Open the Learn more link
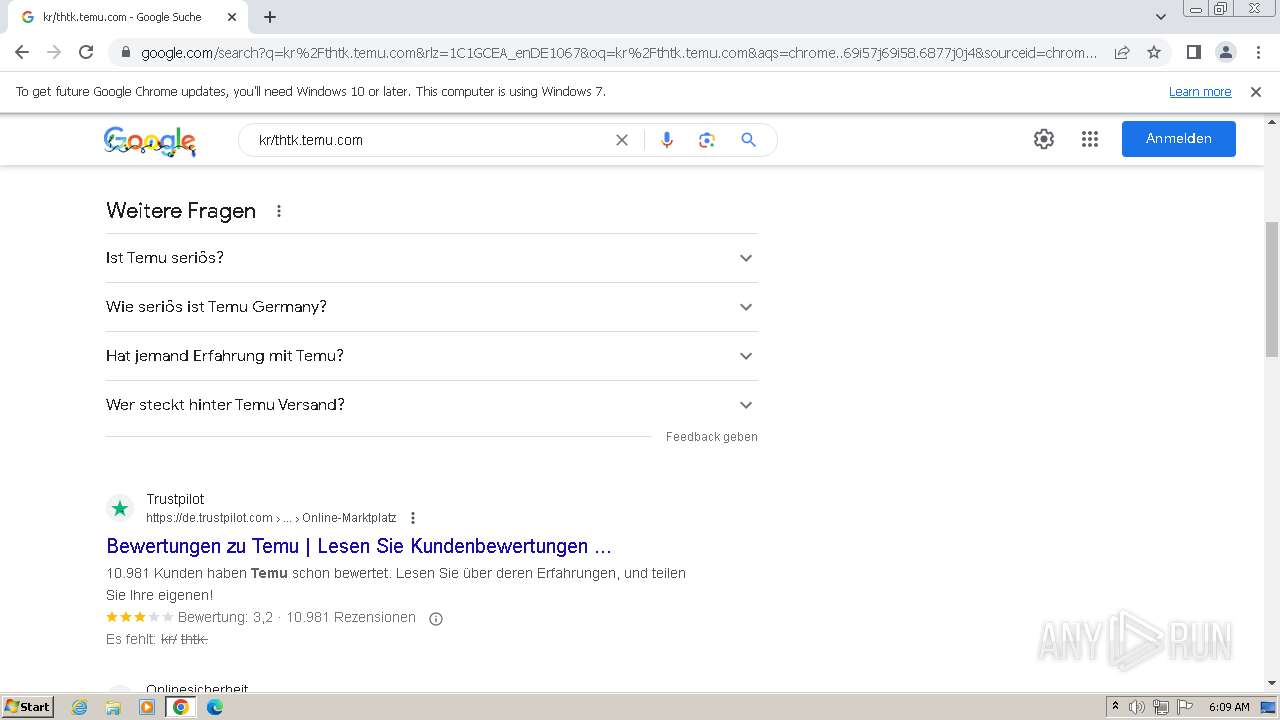 point(1200,92)
